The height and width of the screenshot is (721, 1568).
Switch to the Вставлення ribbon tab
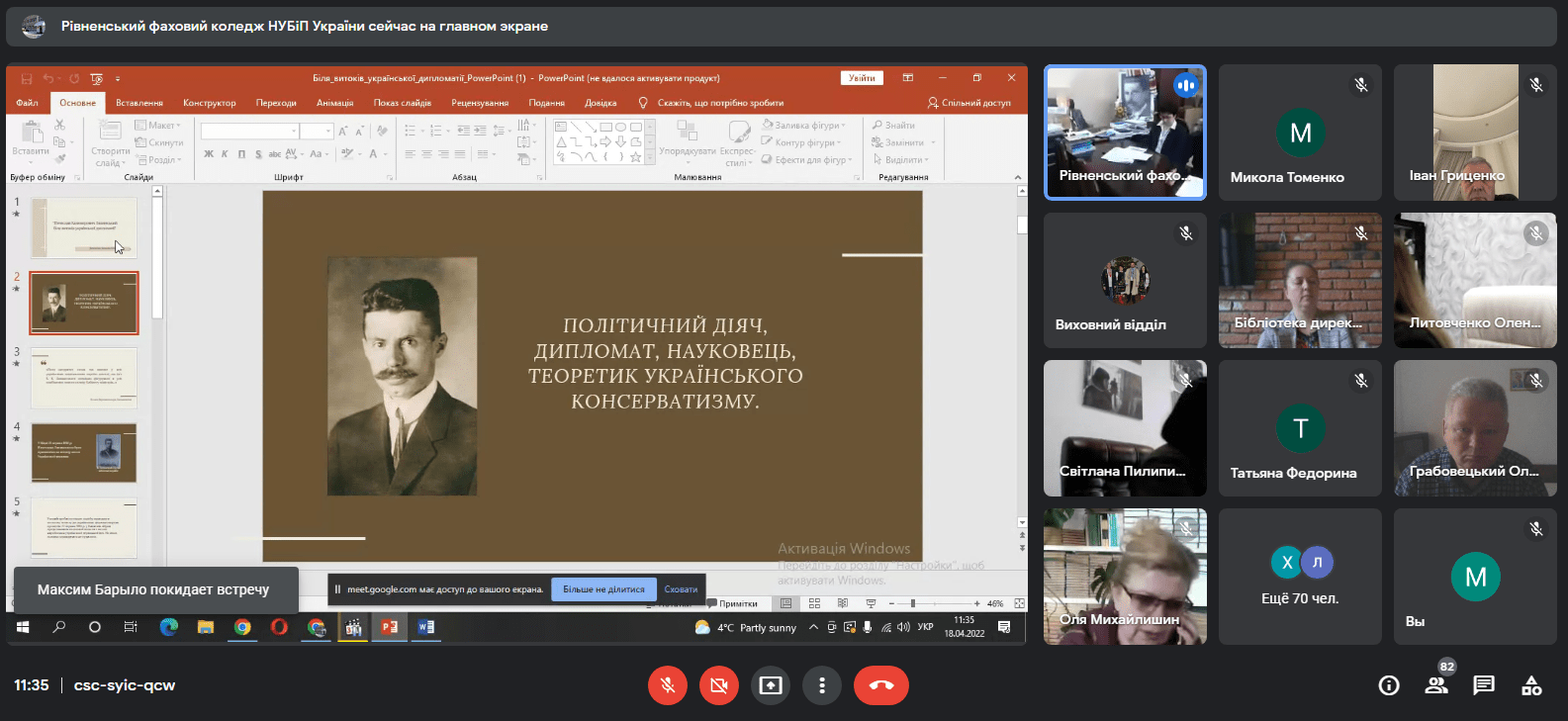[138, 103]
